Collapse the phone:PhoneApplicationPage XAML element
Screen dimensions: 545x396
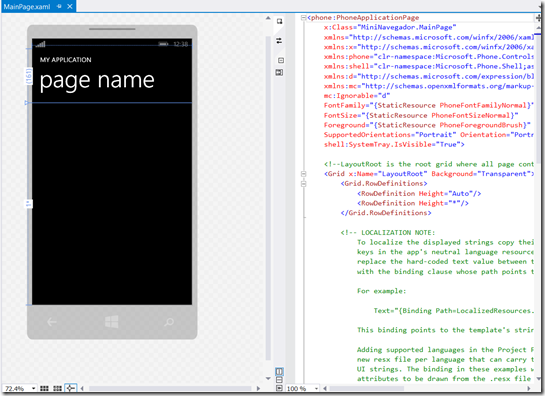(x=303, y=17)
